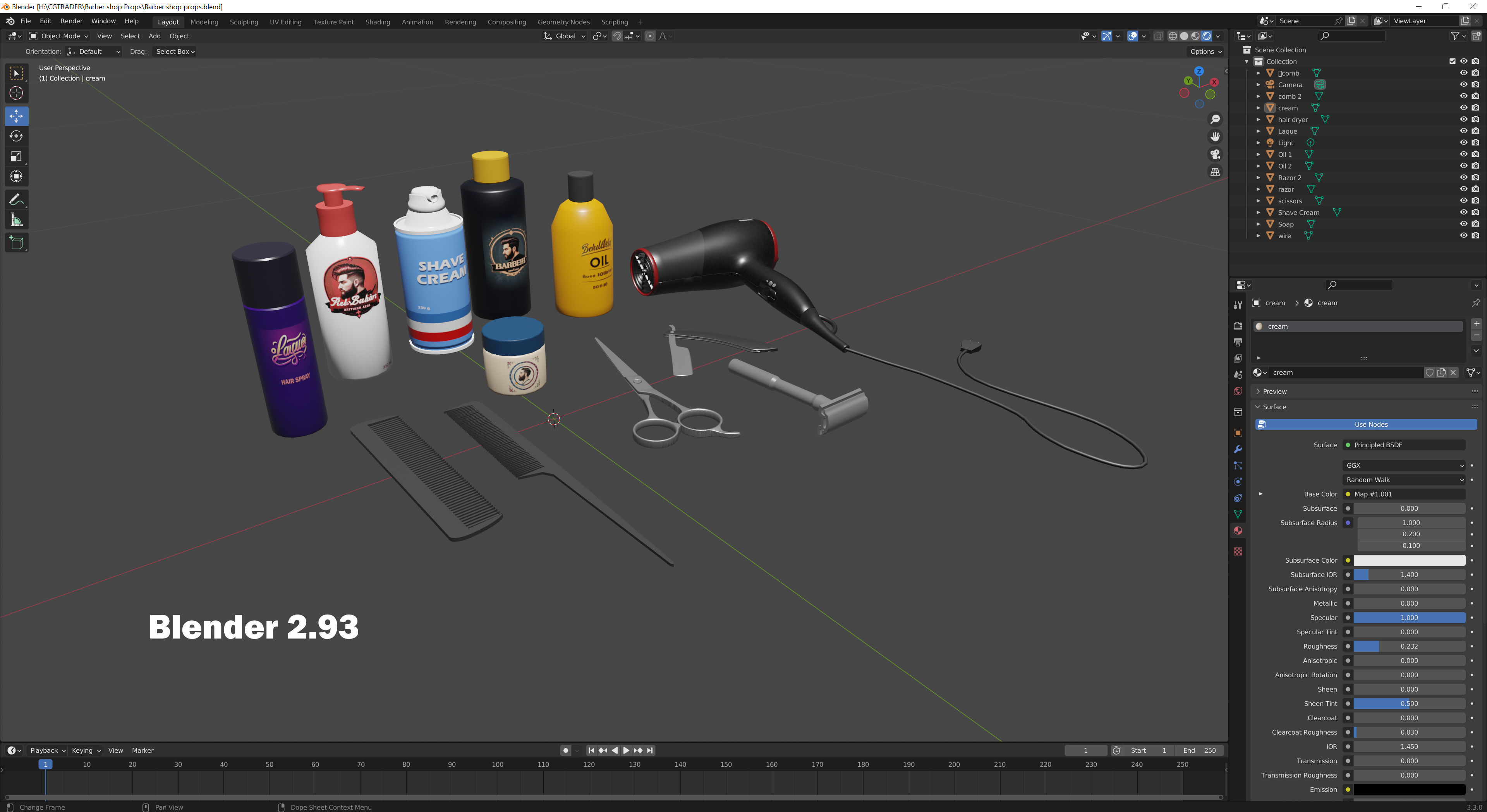This screenshot has width=1487, height=812.
Task: Click the pan hand viewport gizmo
Action: coord(1215,137)
